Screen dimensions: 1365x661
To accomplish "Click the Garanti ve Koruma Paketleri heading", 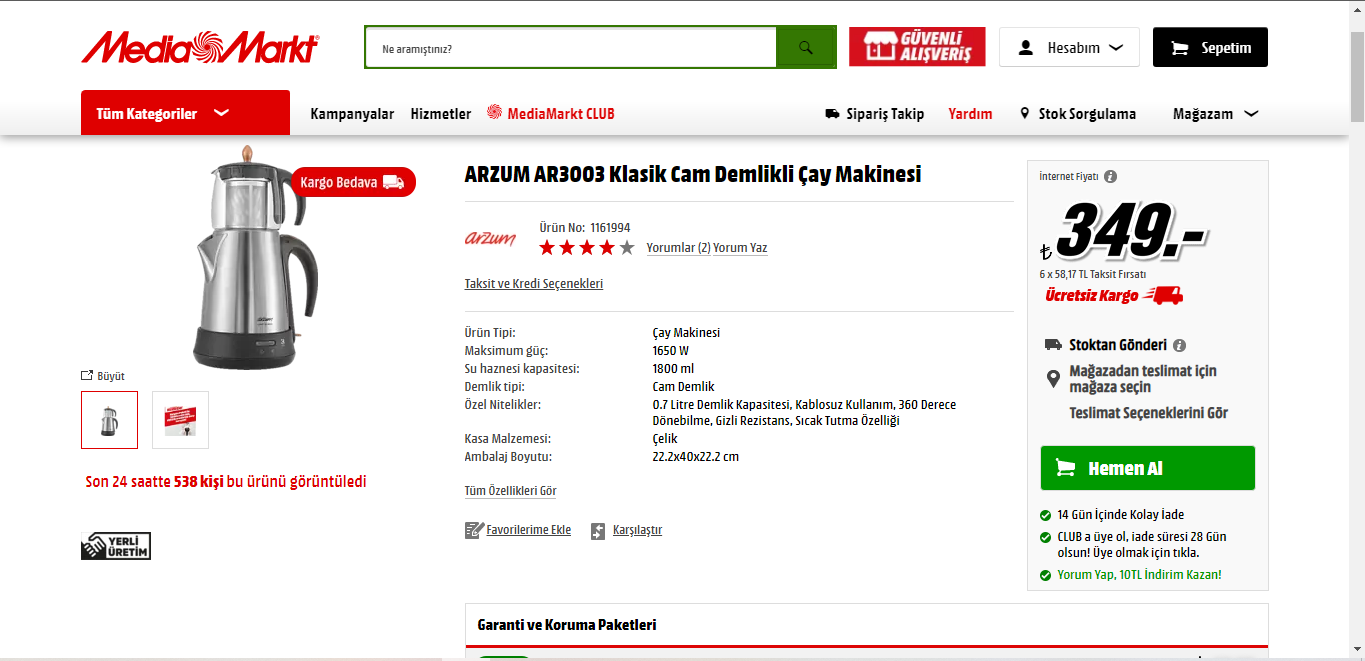I will pos(567,625).
